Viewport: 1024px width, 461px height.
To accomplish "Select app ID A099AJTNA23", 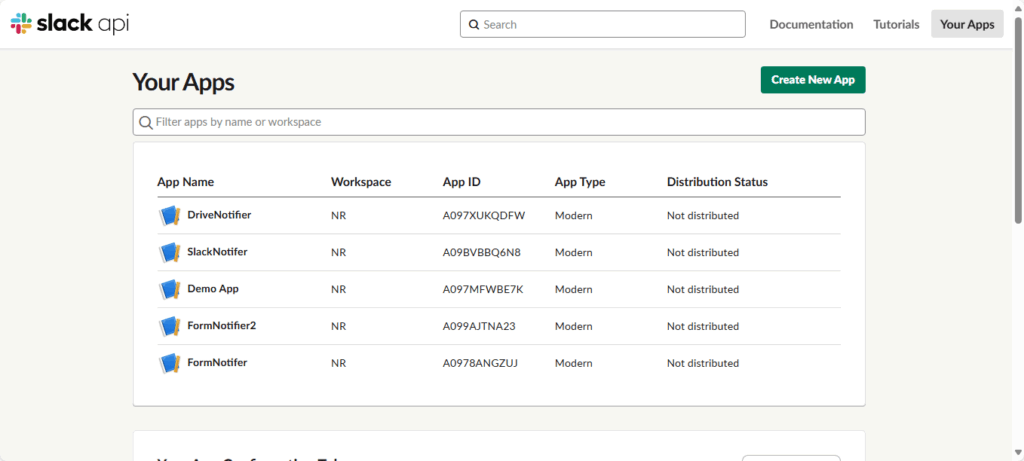I will [x=479, y=326].
